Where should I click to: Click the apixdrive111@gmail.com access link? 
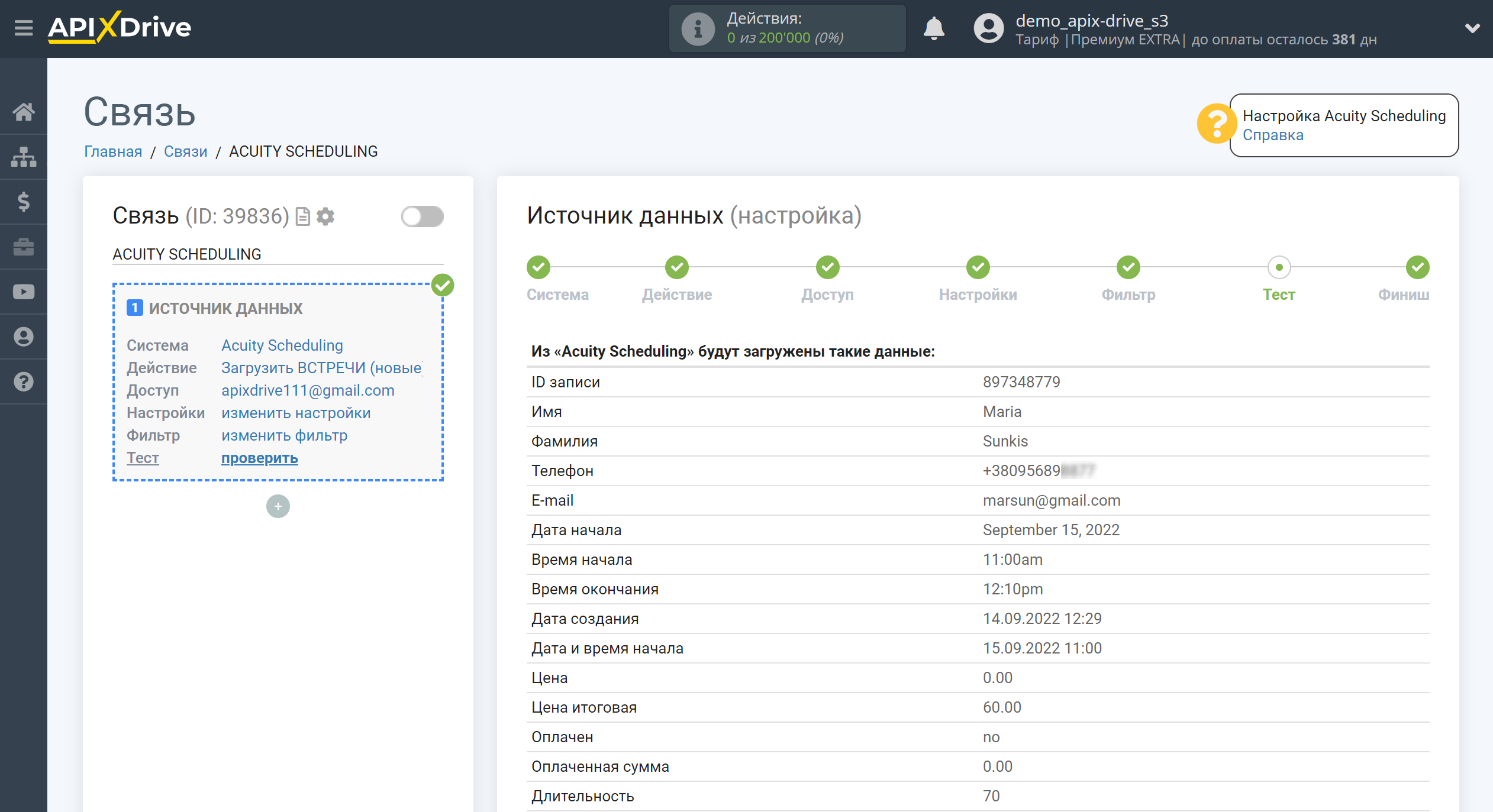pos(308,390)
